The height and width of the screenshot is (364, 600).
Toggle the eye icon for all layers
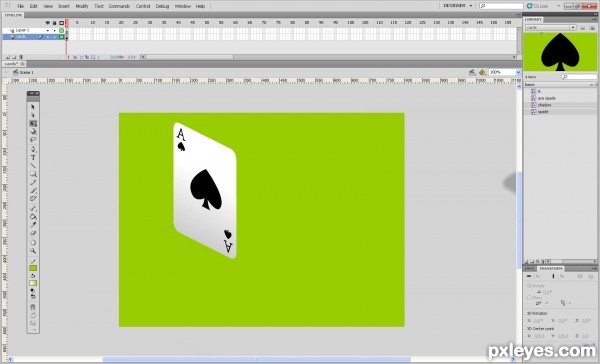48,23
